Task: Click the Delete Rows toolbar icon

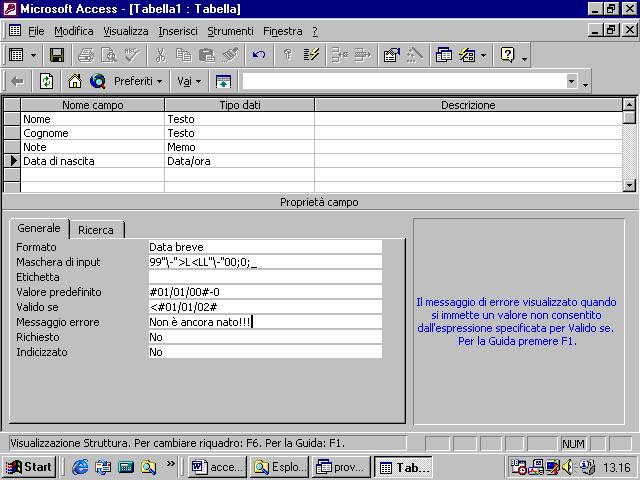Action: [x=362, y=55]
